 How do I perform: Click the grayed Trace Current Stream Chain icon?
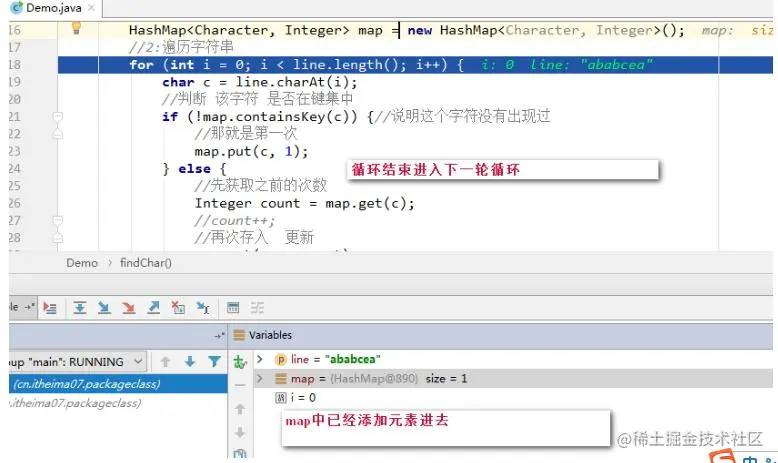coord(257,308)
